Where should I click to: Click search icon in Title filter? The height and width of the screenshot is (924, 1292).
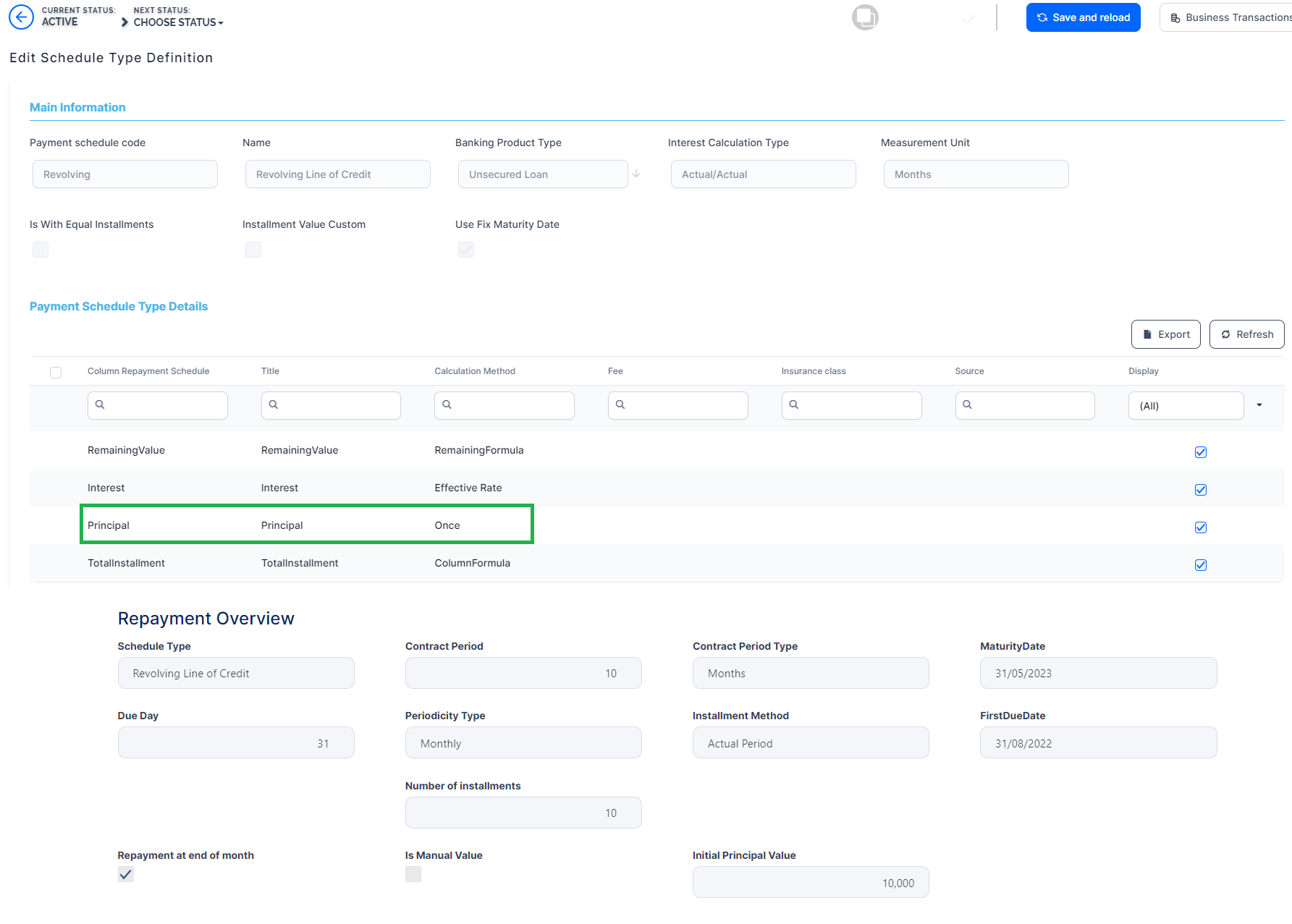(x=274, y=404)
